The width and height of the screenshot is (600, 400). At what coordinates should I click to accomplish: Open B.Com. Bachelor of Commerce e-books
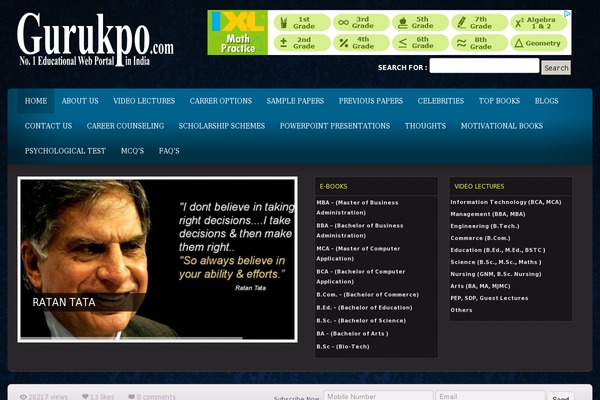coord(367,295)
